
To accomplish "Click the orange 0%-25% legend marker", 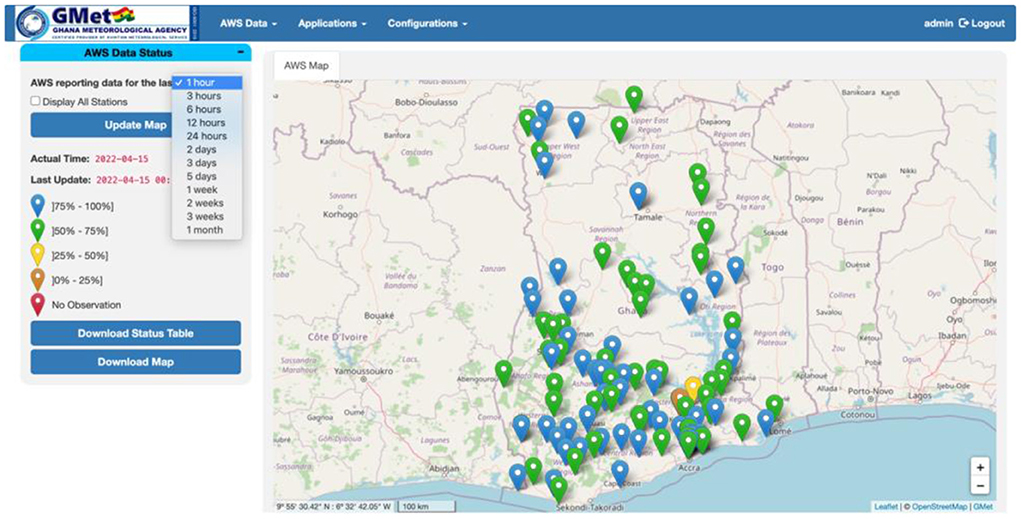I will coord(38,279).
